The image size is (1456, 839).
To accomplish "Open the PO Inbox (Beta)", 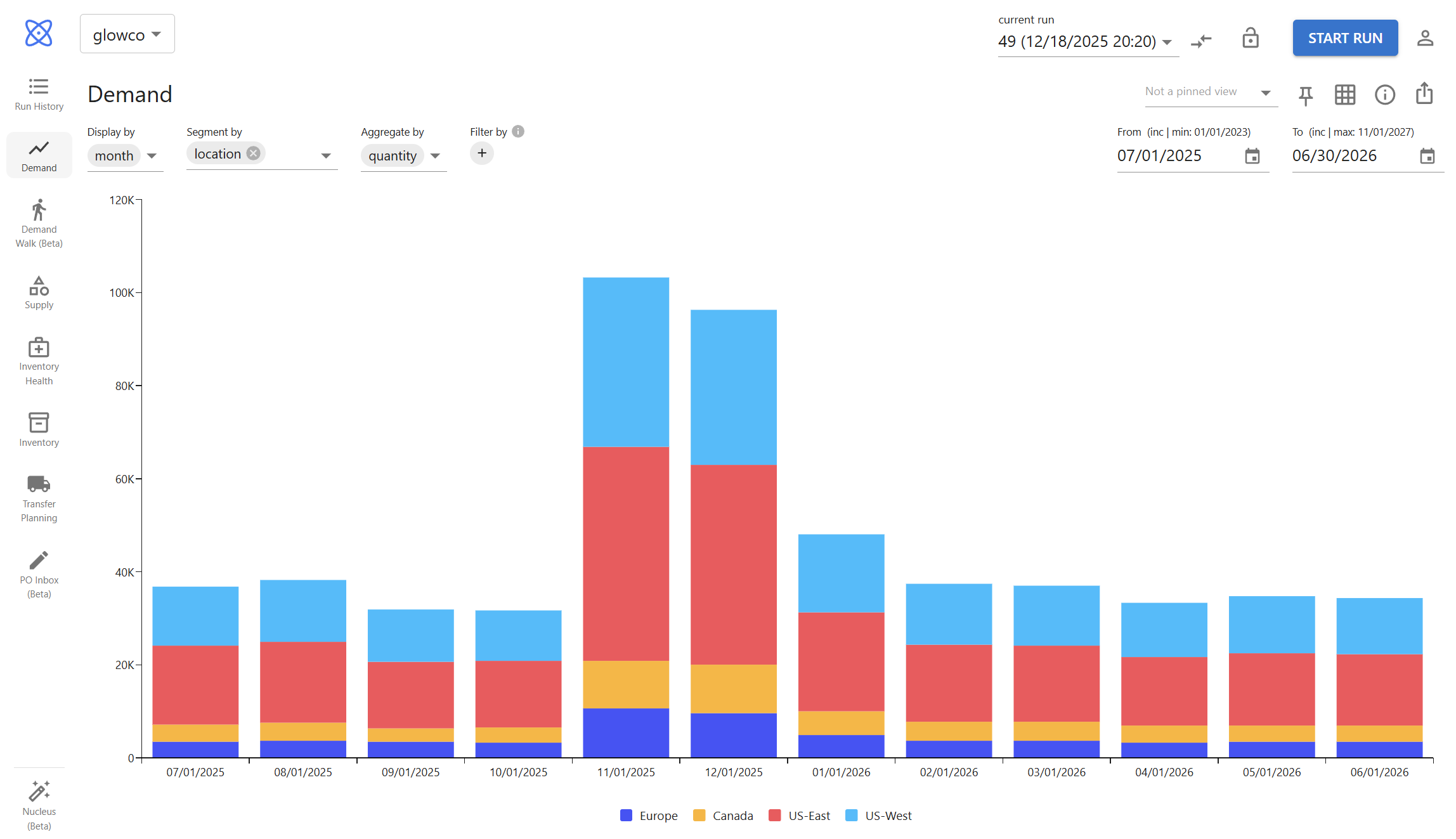I will [x=38, y=574].
